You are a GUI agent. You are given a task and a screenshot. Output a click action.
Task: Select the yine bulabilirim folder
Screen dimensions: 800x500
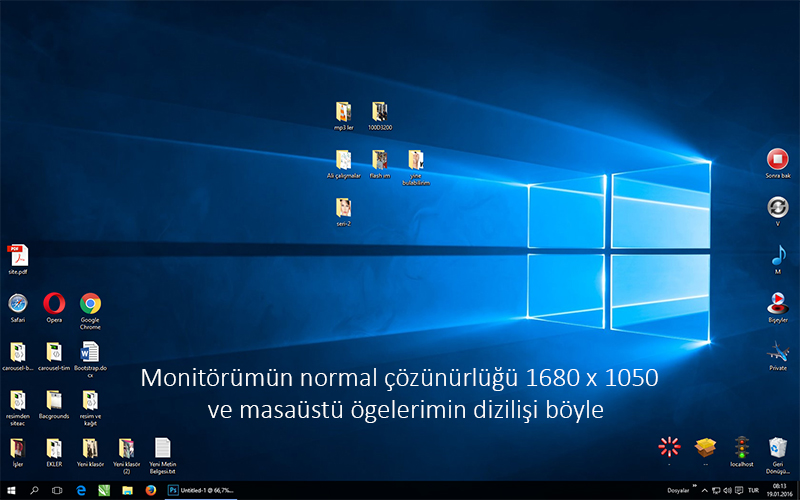click(416, 167)
